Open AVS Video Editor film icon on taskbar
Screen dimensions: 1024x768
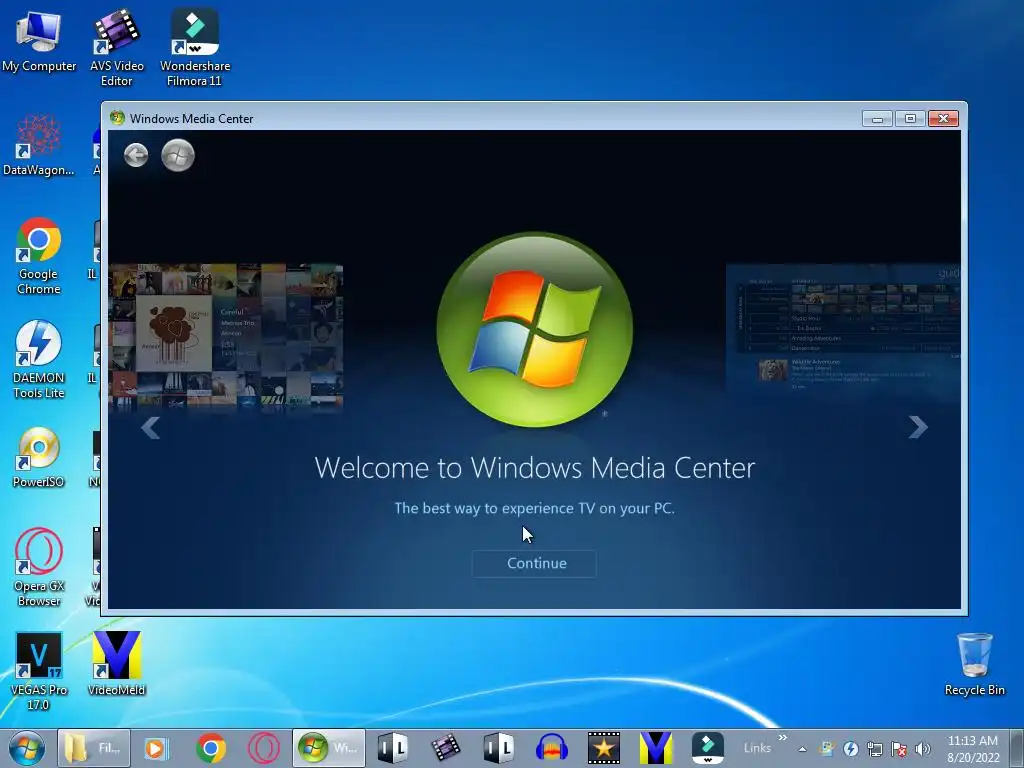point(446,748)
